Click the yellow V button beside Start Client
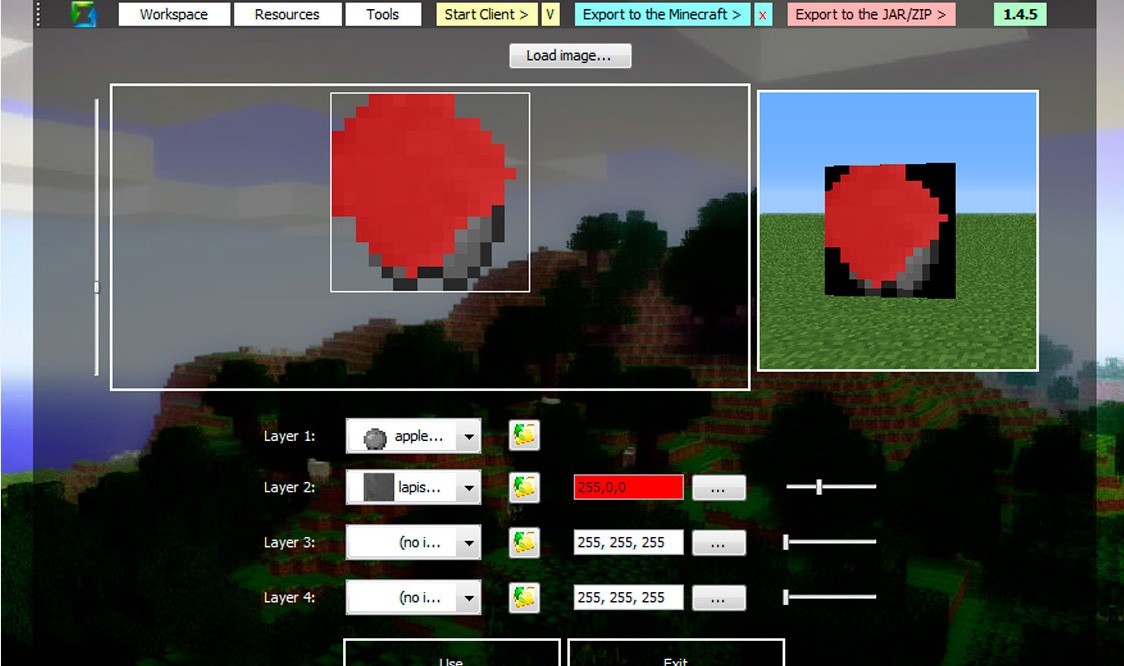Image resolution: width=1124 pixels, height=666 pixels. (x=550, y=14)
